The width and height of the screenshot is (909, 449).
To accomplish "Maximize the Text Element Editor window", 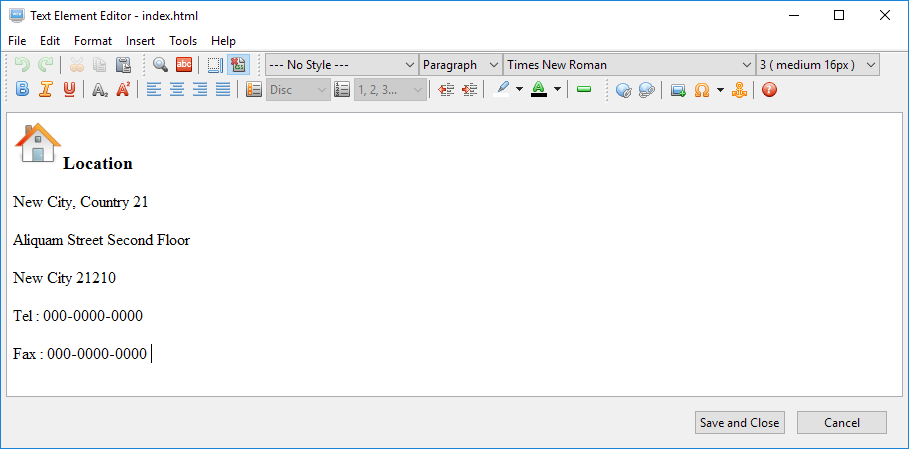I will click(x=839, y=16).
